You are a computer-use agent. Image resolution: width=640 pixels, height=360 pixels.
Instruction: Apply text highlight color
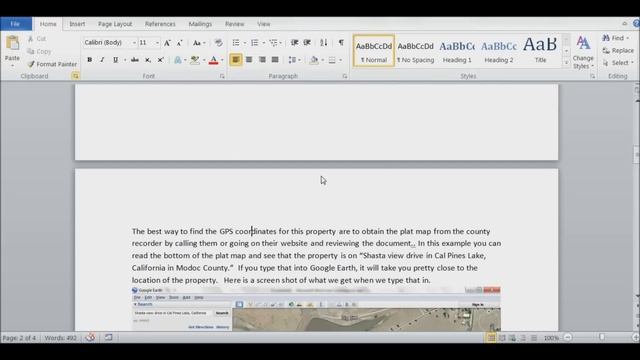tap(195, 60)
